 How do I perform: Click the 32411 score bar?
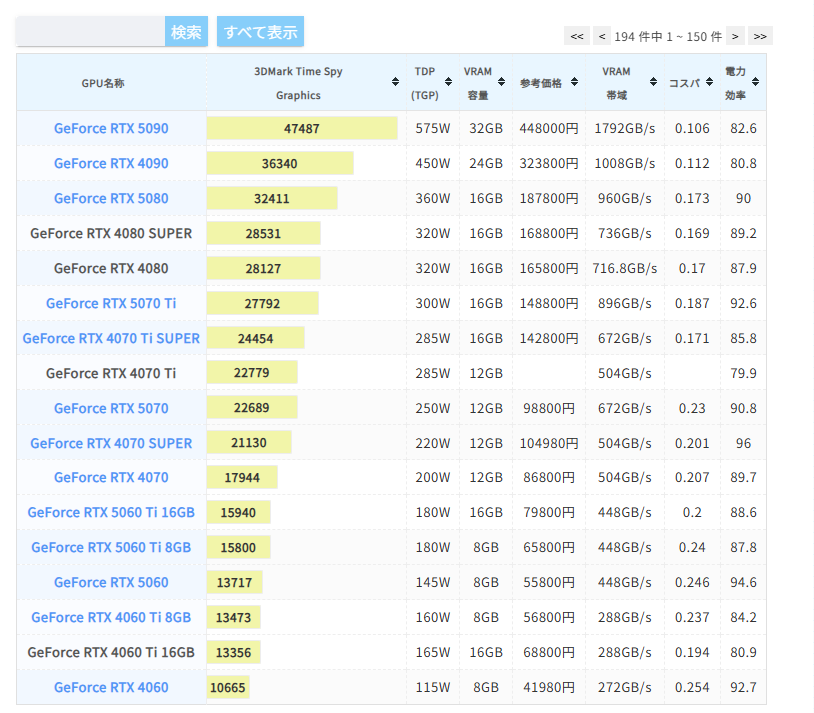(272, 198)
